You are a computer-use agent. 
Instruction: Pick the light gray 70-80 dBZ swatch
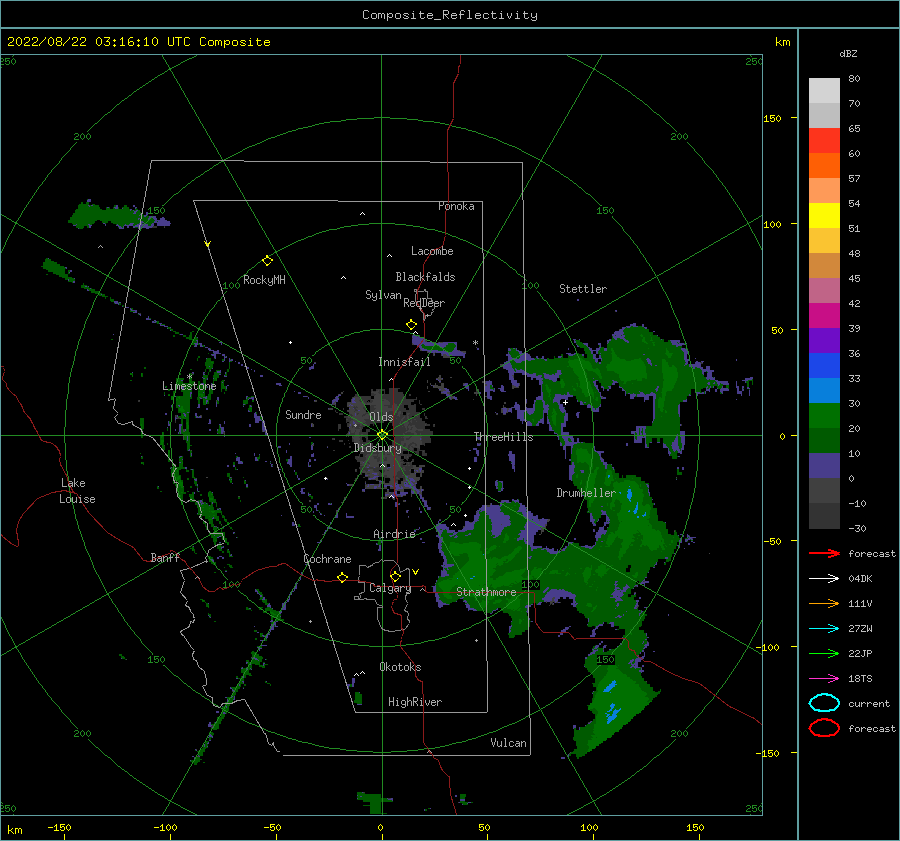click(824, 91)
